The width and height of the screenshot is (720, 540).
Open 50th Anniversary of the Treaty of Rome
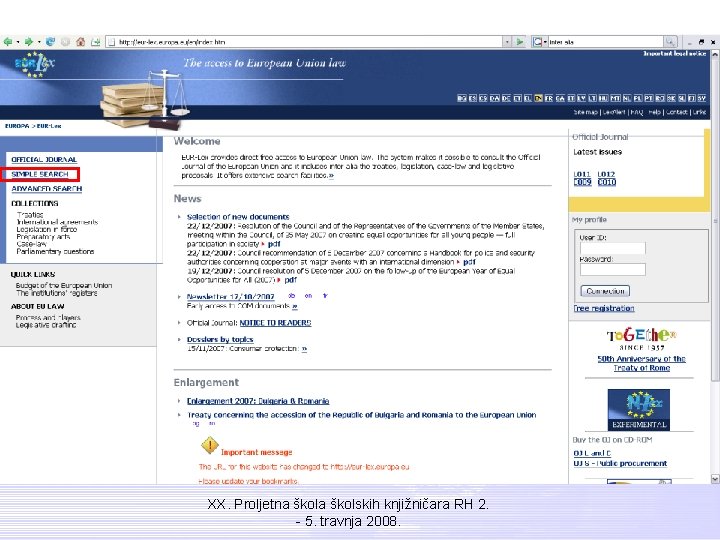641,363
